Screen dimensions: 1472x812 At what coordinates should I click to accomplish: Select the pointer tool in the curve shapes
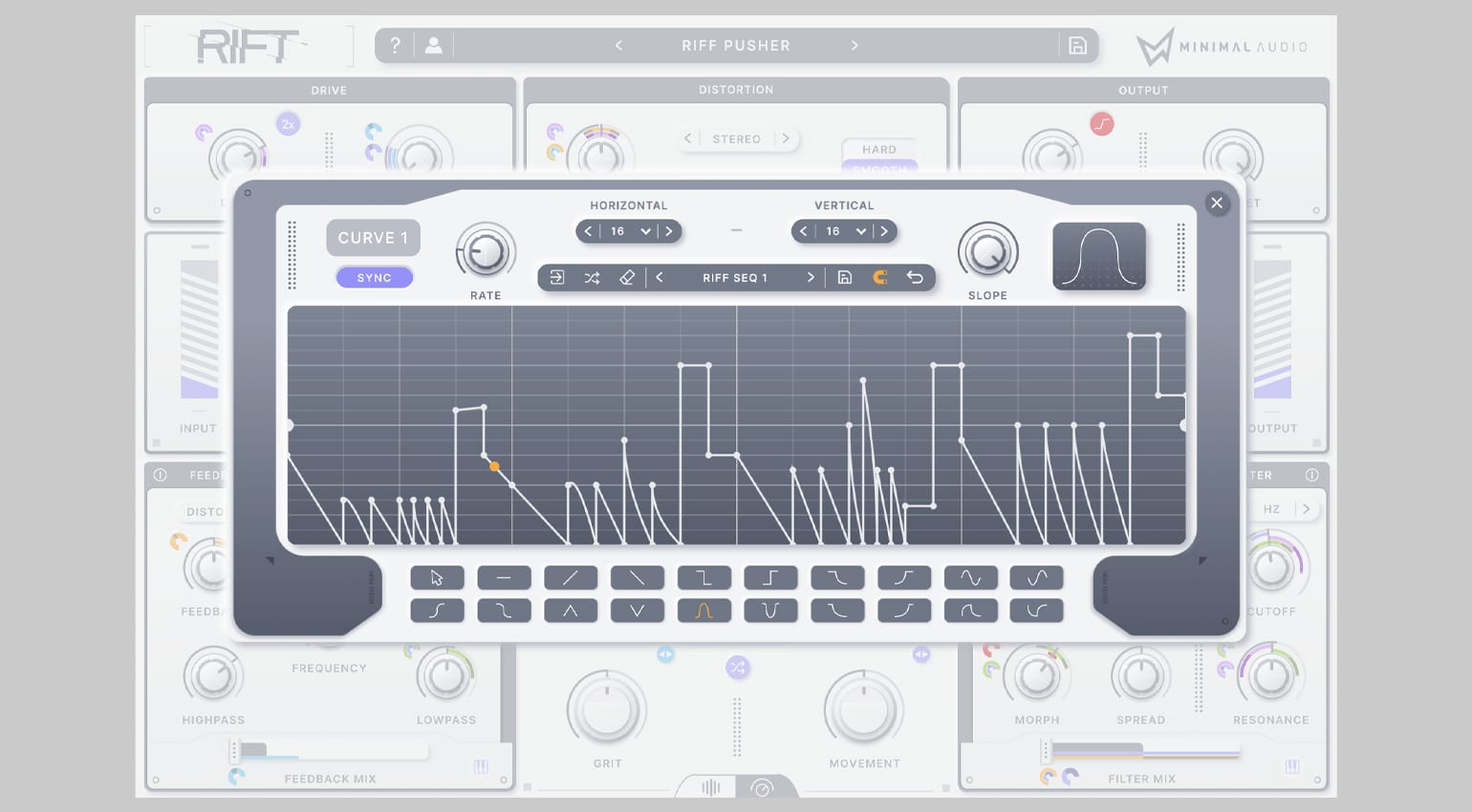tap(437, 578)
